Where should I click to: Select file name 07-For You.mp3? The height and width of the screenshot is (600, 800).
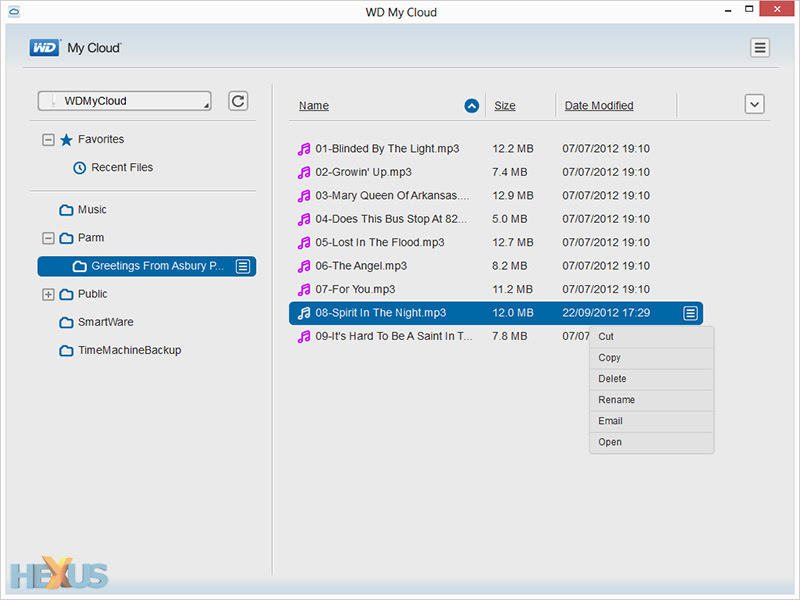355,290
